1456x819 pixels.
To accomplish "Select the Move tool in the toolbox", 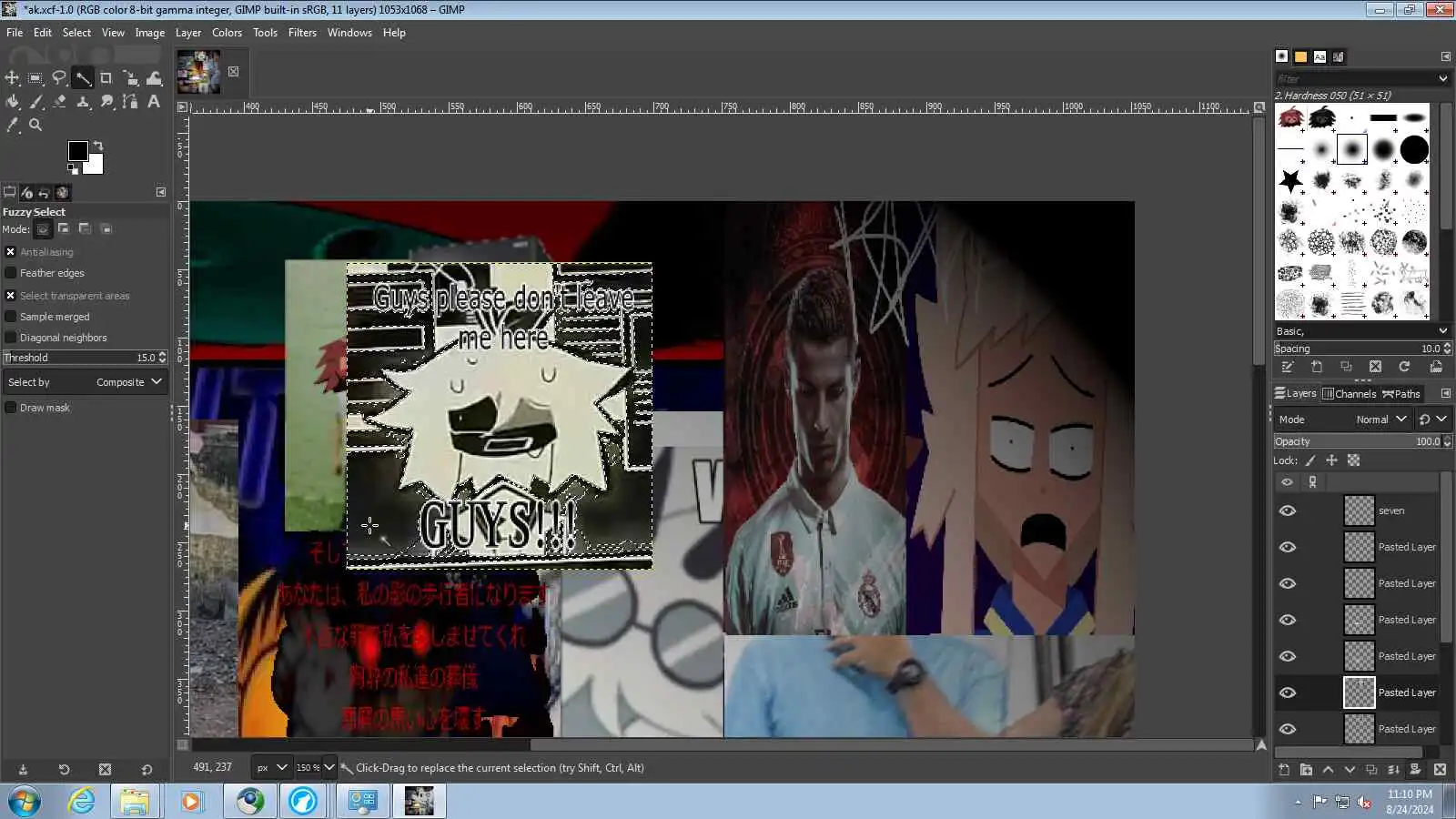I will tap(12, 78).
